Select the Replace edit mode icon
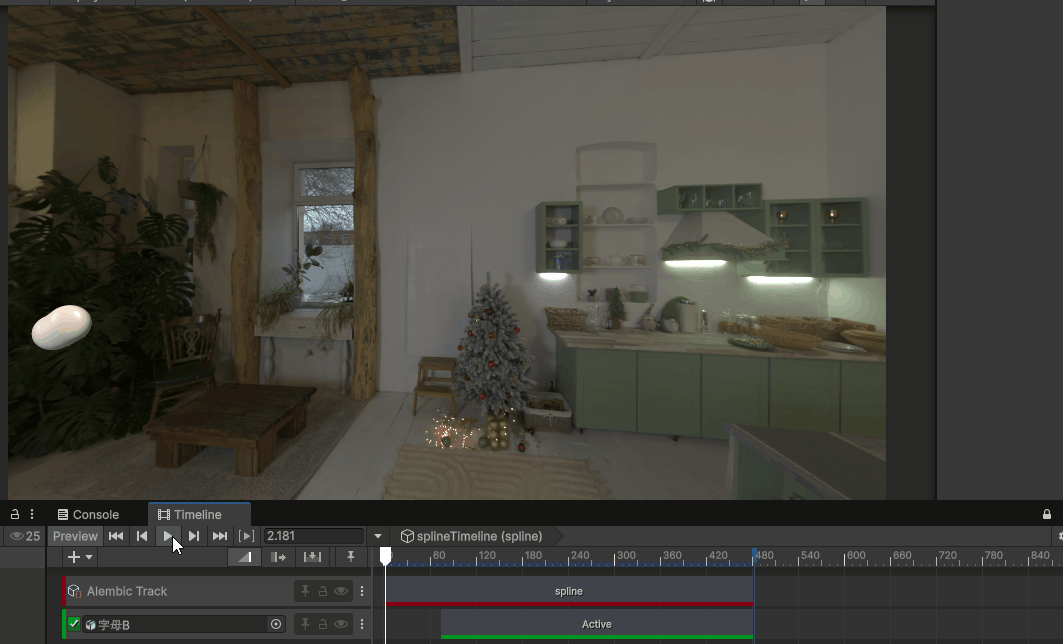This screenshot has width=1063, height=644. (x=312, y=557)
